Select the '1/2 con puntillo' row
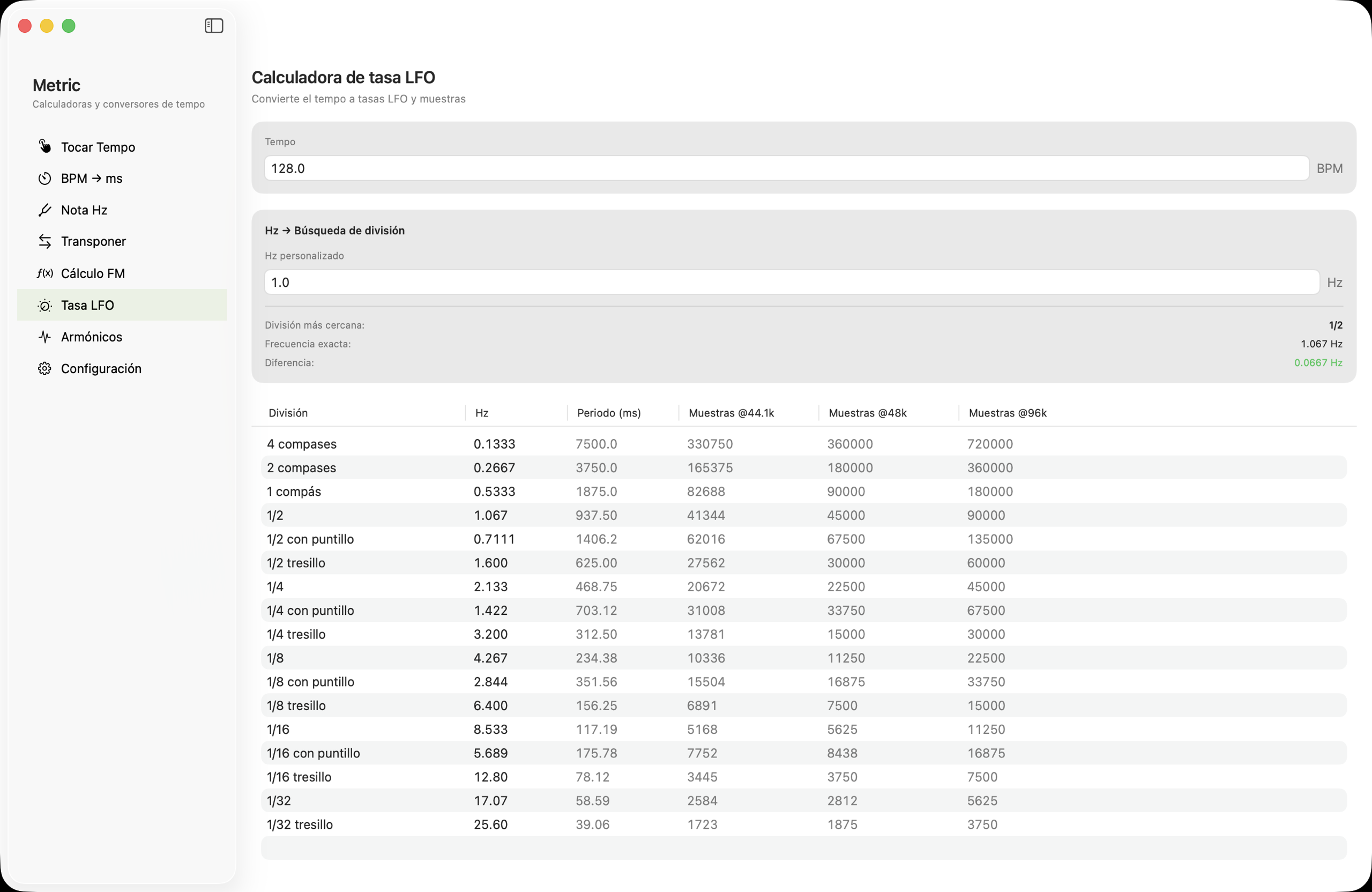This screenshot has height=892, width=1372. (803, 539)
